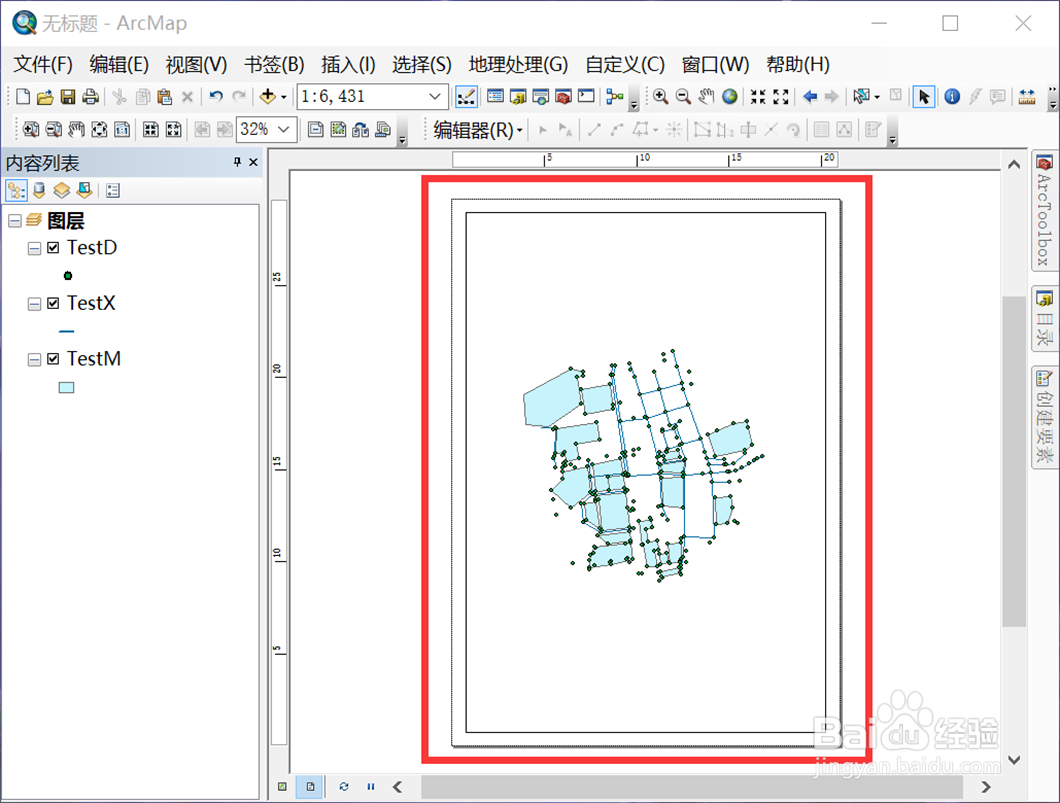Image resolution: width=1060 pixels, height=803 pixels.
Task: Undo the last action
Action: (x=216, y=97)
